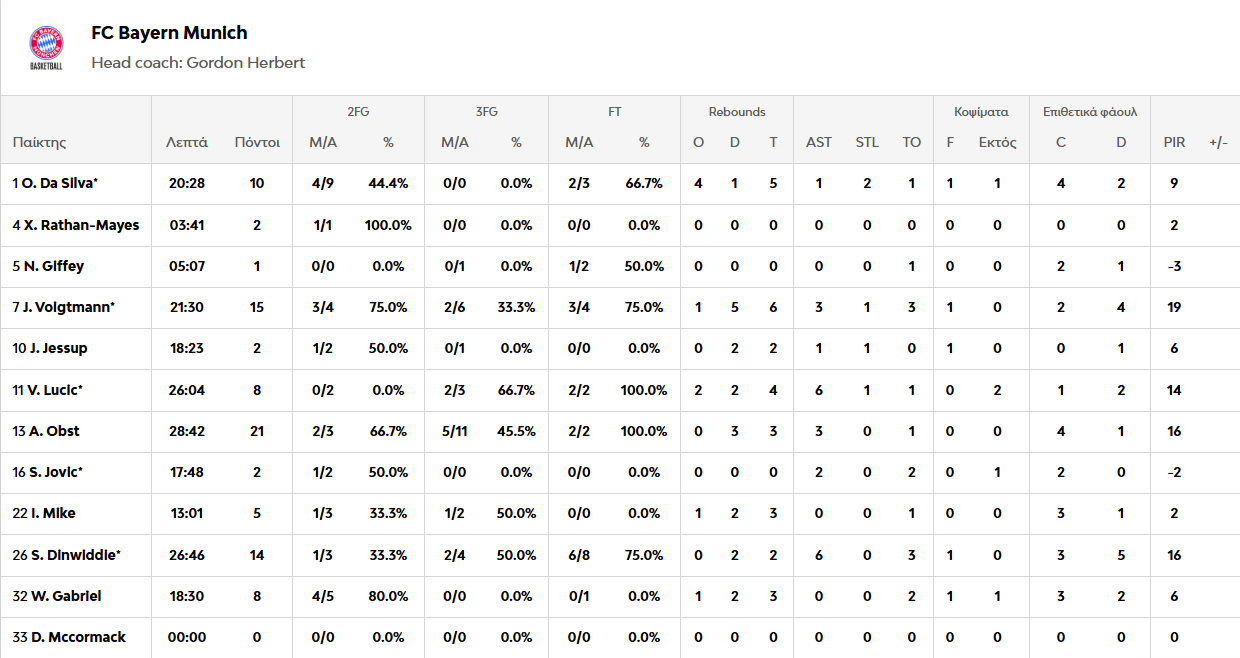Click the Rebounds group header
This screenshot has height=658, width=1240.
click(737, 112)
